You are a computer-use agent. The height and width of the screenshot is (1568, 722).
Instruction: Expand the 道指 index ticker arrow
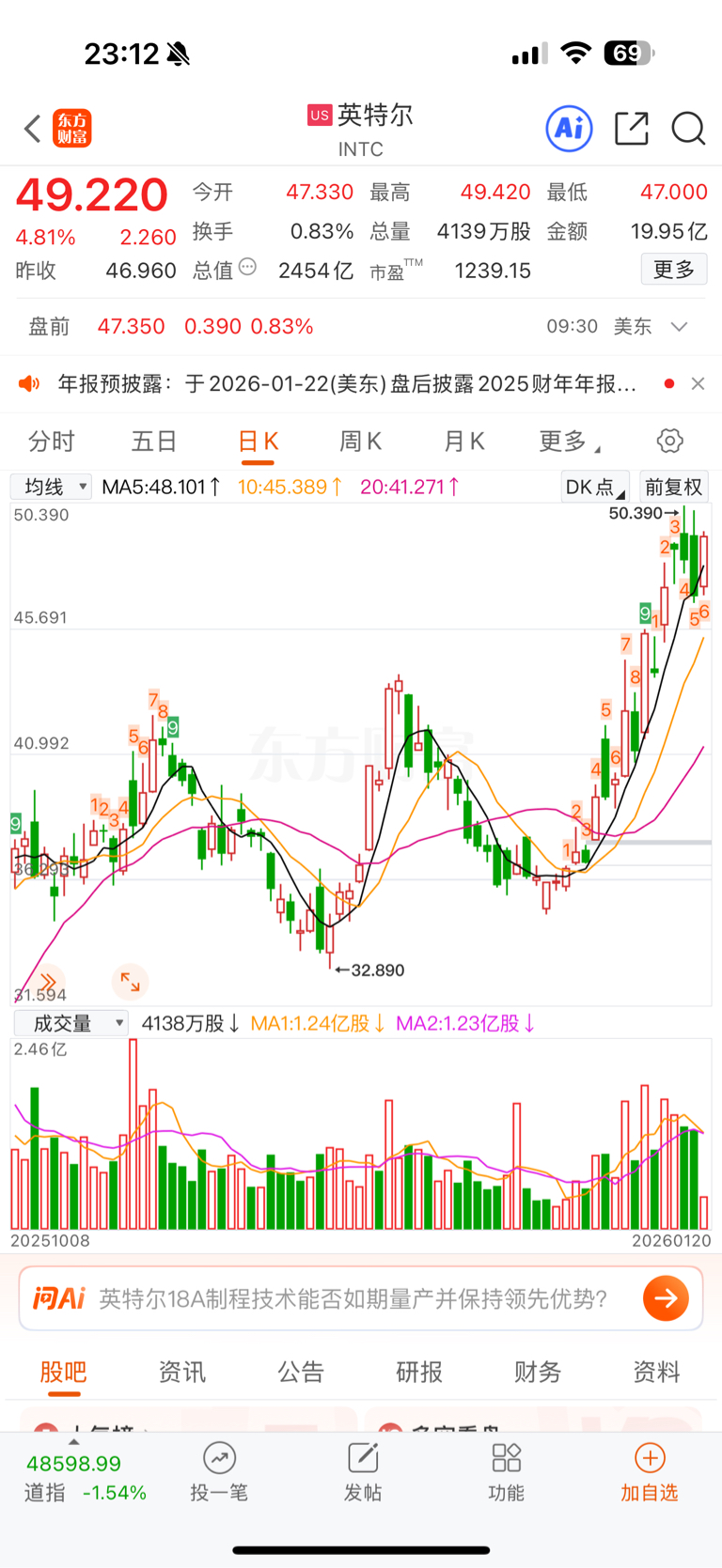[73, 1441]
